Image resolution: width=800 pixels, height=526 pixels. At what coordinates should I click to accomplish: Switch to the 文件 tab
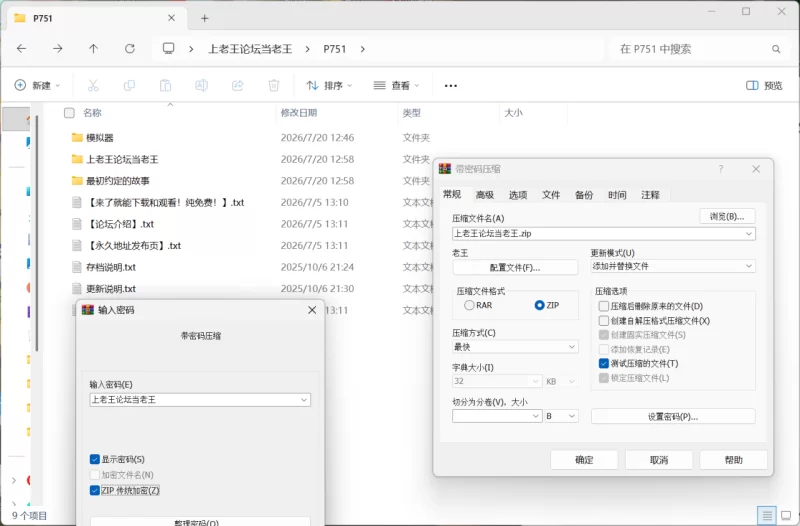(x=551, y=194)
